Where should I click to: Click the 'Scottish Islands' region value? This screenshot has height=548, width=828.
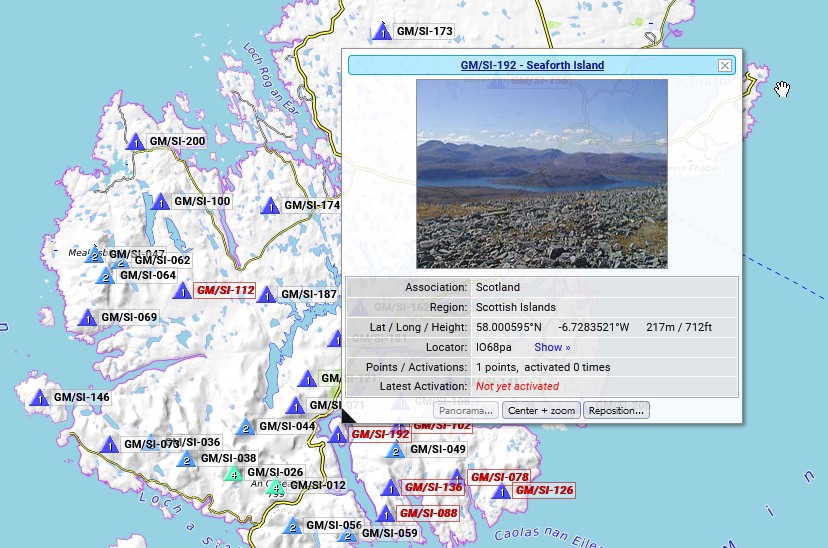(x=515, y=307)
